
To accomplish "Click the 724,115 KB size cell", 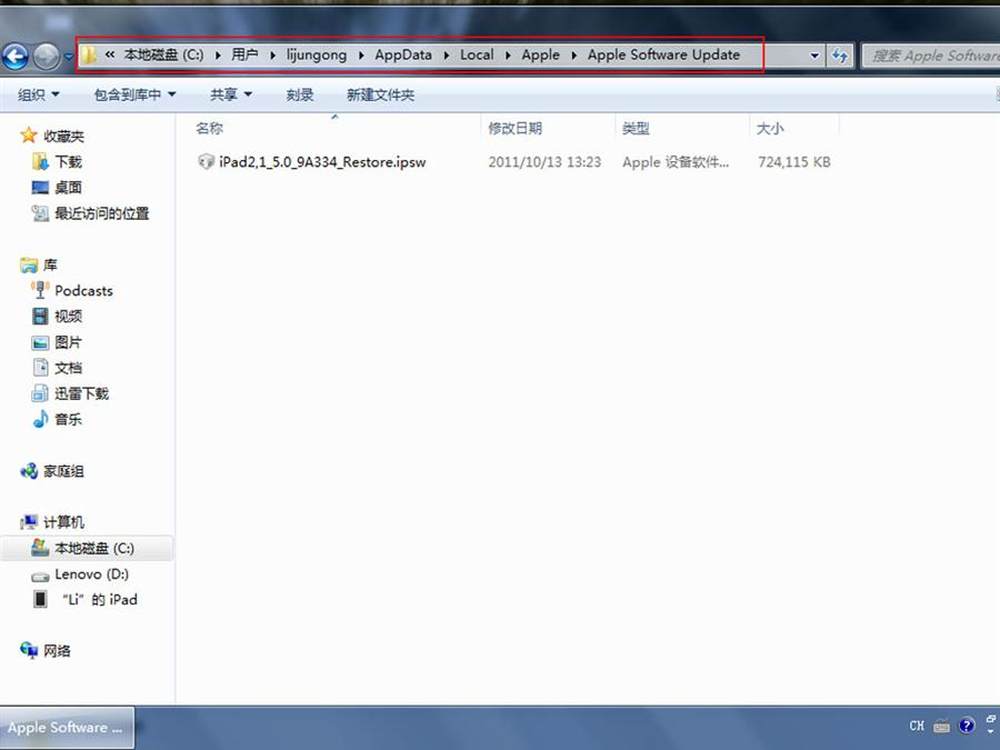I will point(794,162).
